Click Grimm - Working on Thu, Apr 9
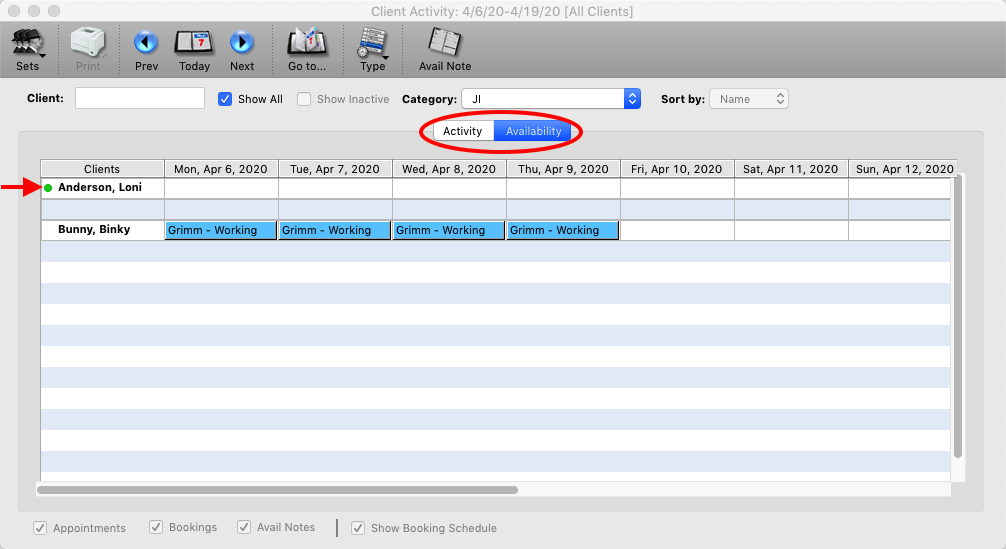 click(x=563, y=230)
